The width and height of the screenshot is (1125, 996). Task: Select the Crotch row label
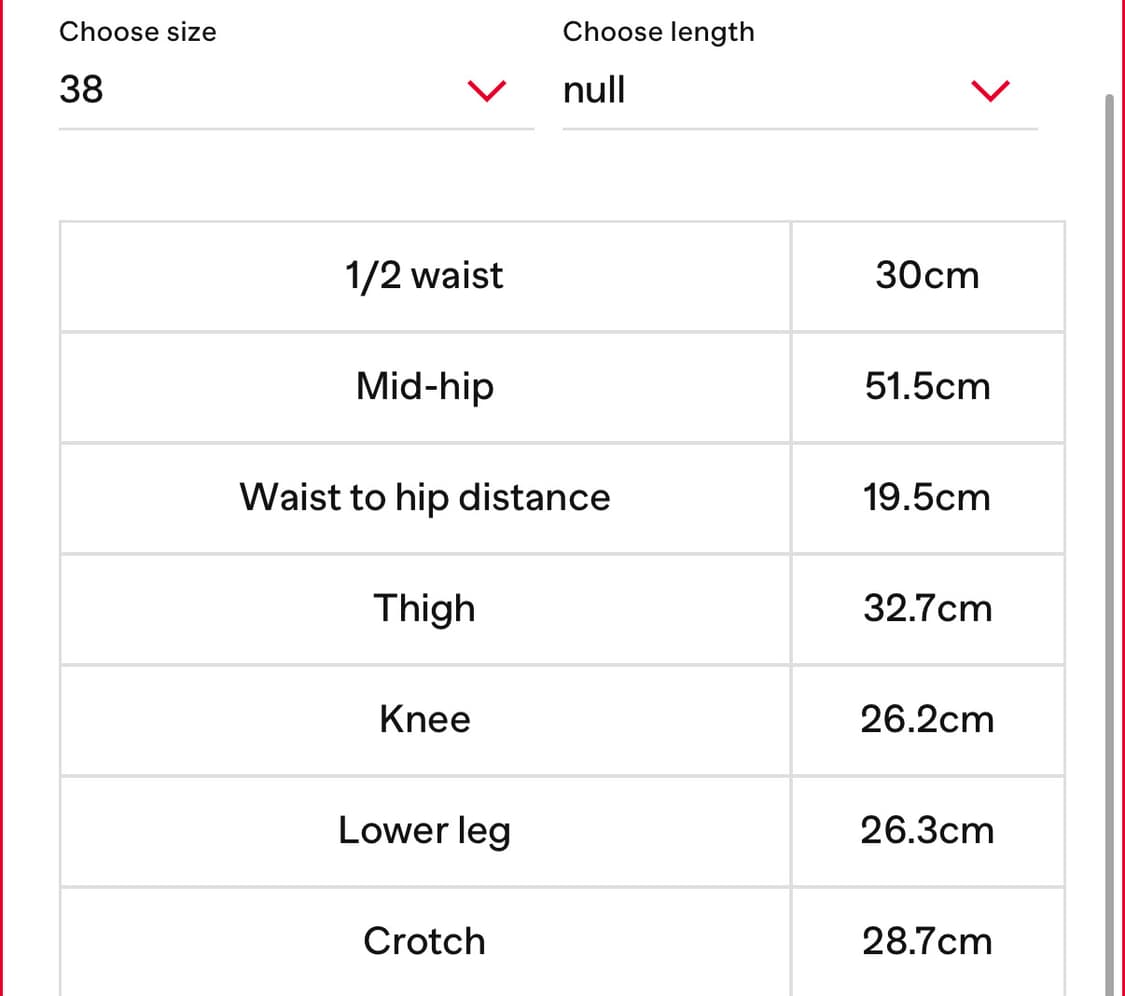point(425,941)
